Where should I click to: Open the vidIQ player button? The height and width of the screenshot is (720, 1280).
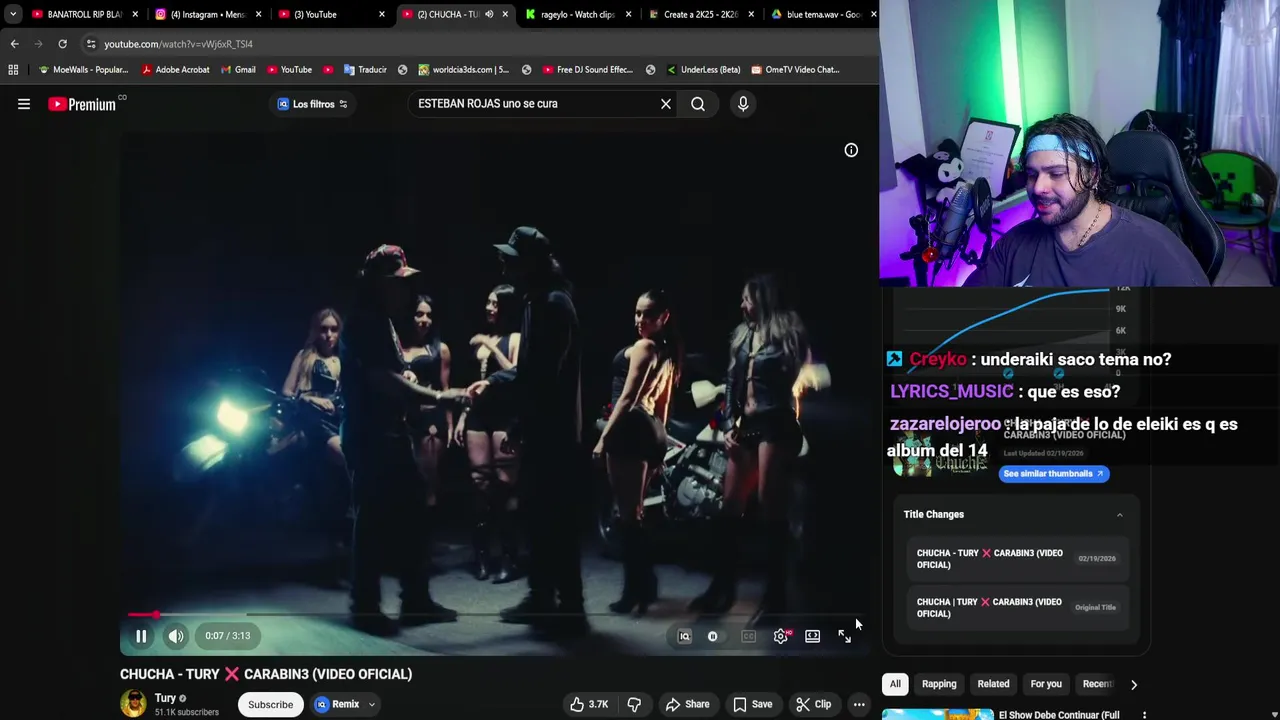pyautogui.click(x=684, y=636)
